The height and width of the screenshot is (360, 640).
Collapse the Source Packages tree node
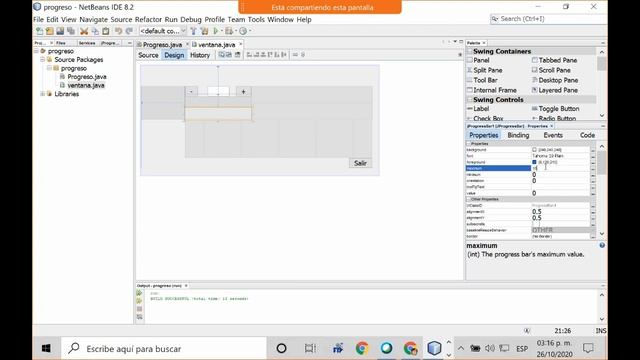(x=42, y=60)
